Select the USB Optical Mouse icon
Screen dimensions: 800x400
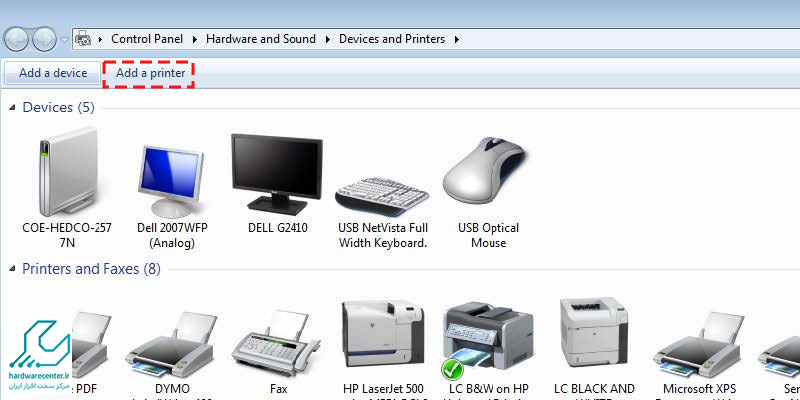click(x=485, y=172)
